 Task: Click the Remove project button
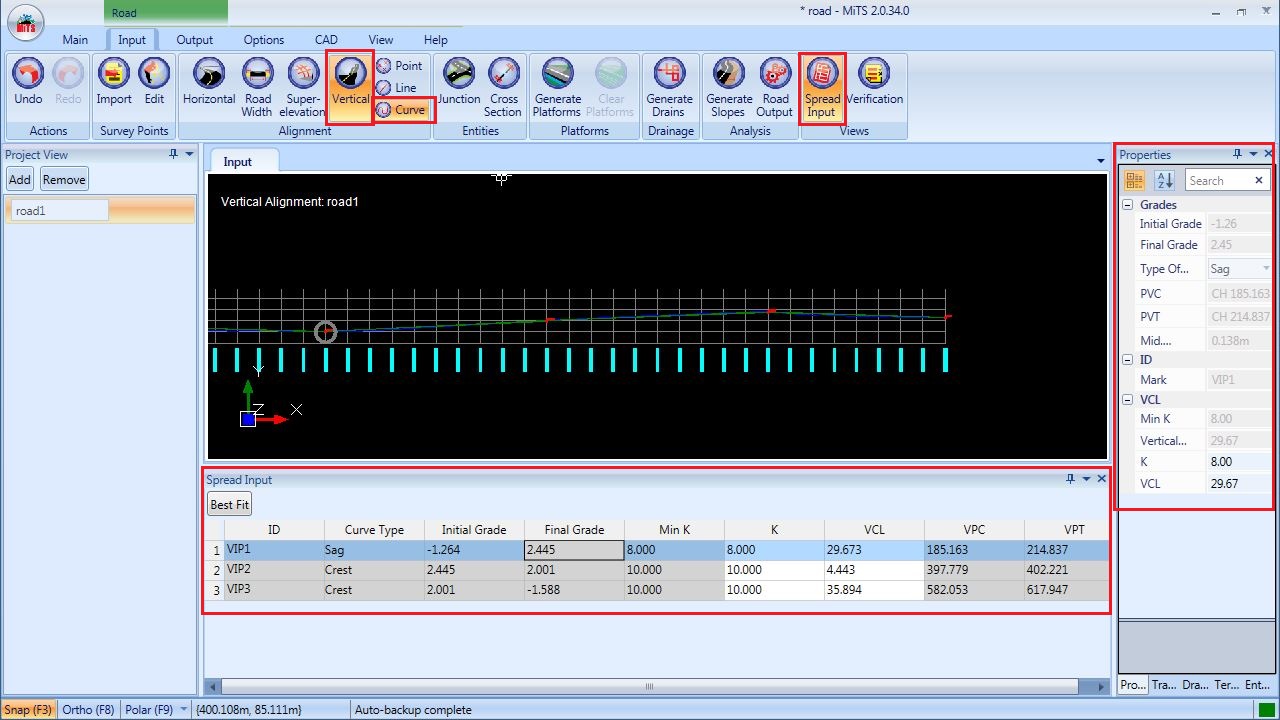[x=64, y=180]
